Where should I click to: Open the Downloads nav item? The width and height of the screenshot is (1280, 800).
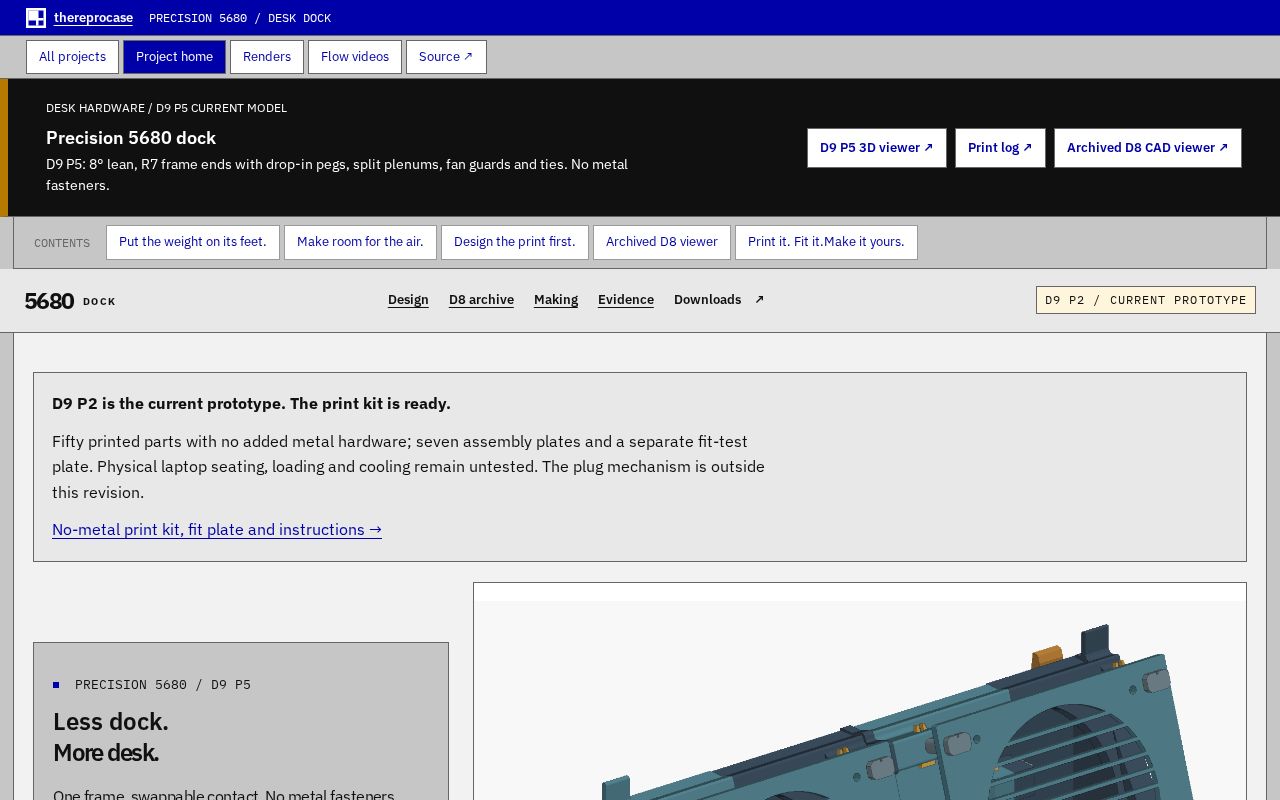(708, 300)
